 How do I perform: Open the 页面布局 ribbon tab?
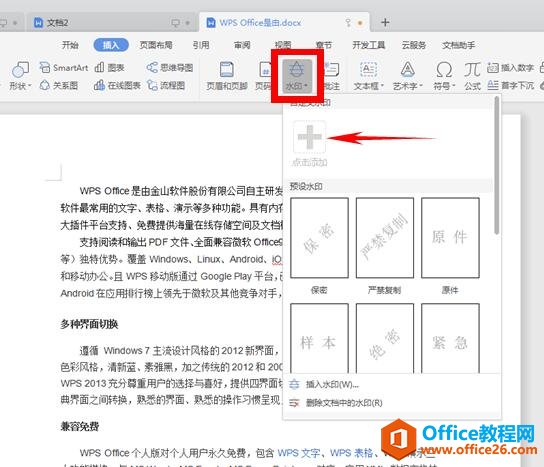tap(156, 45)
